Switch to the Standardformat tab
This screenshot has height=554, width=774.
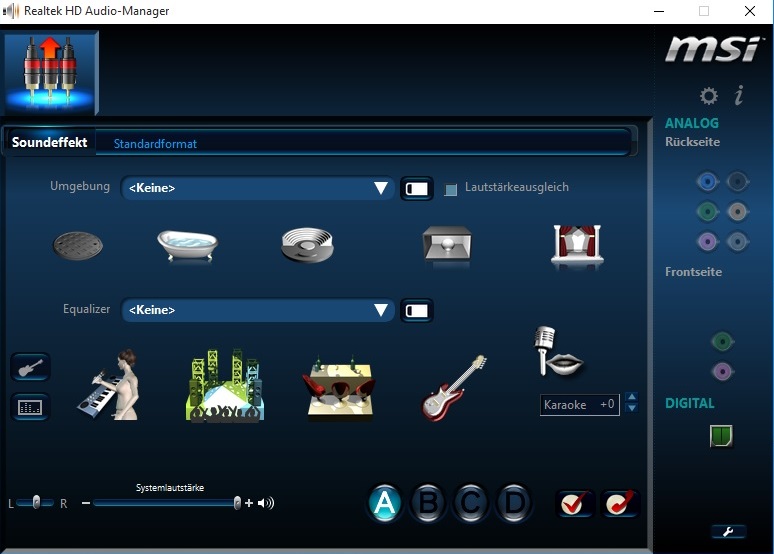(155, 144)
